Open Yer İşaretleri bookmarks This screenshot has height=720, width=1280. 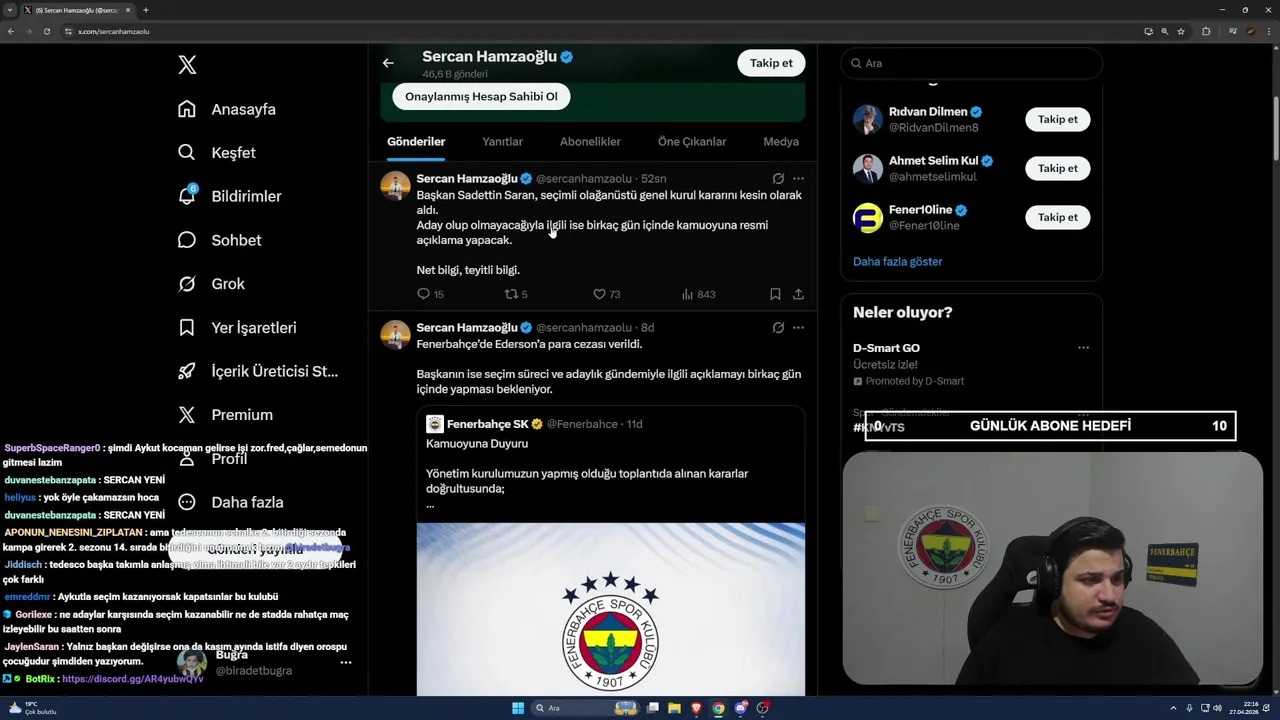[x=237, y=327]
